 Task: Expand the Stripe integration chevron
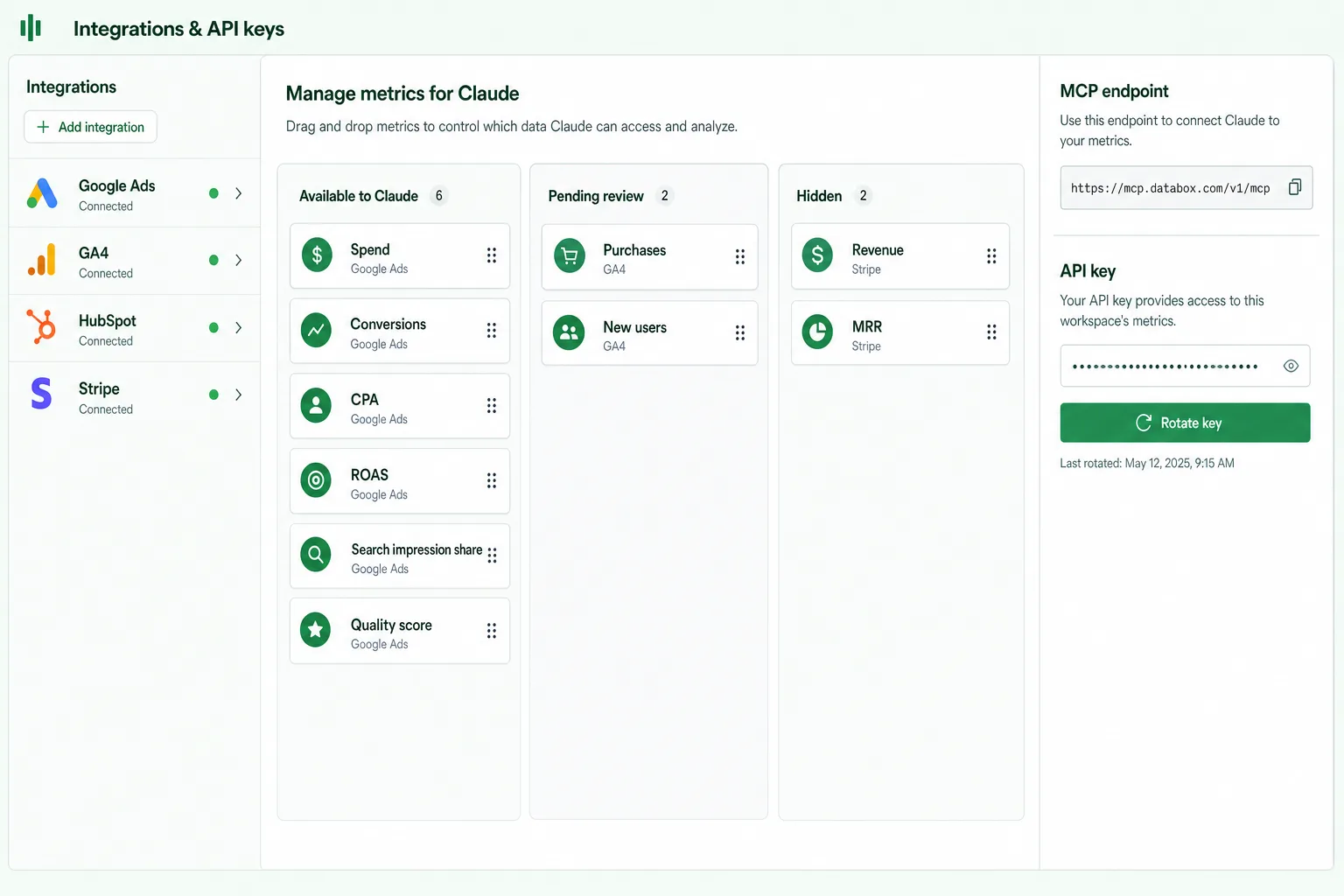pyautogui.click(x=238, y=395)
